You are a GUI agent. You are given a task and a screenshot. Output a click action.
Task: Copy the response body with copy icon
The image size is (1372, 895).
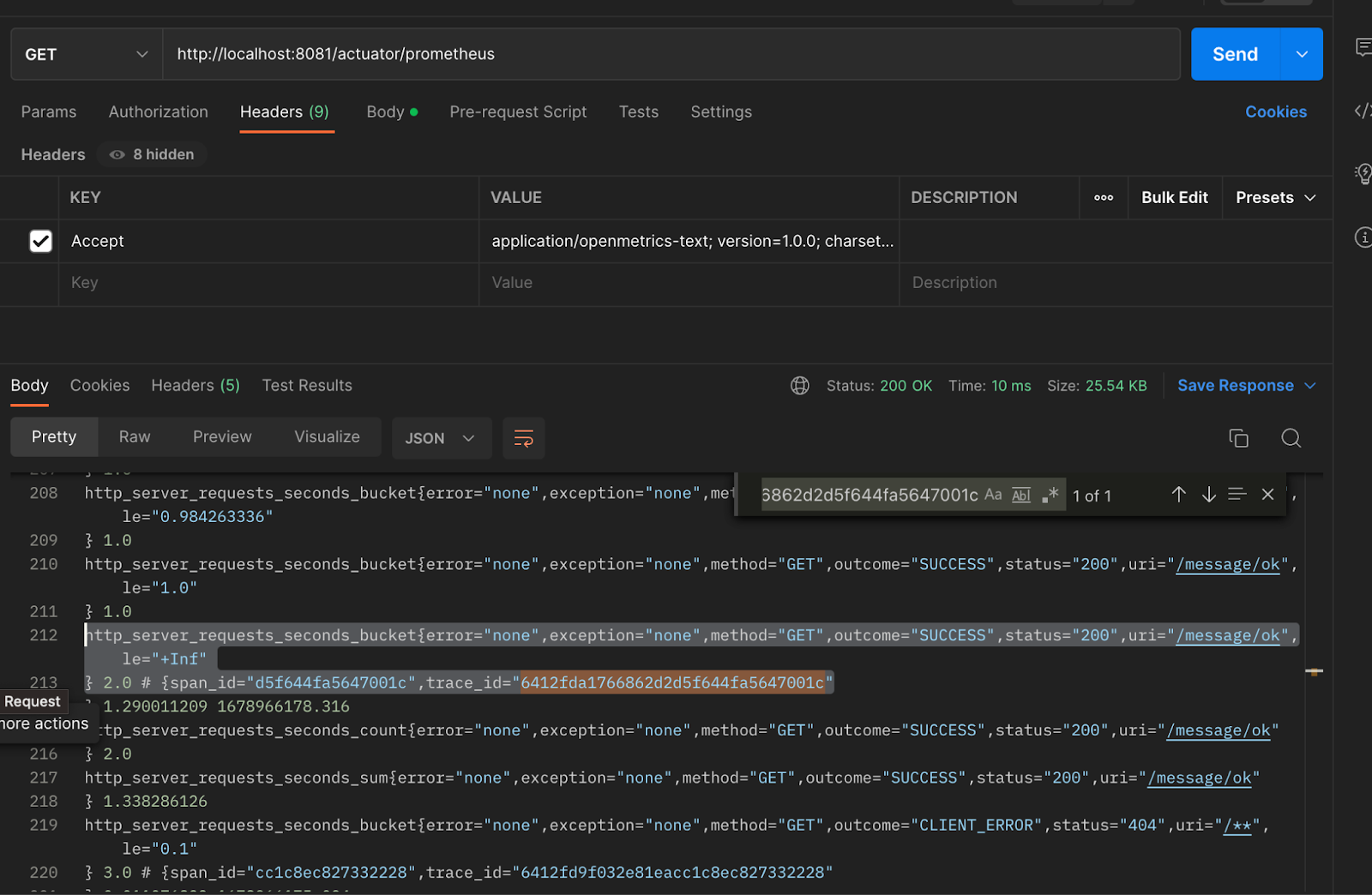point(1238,438)
